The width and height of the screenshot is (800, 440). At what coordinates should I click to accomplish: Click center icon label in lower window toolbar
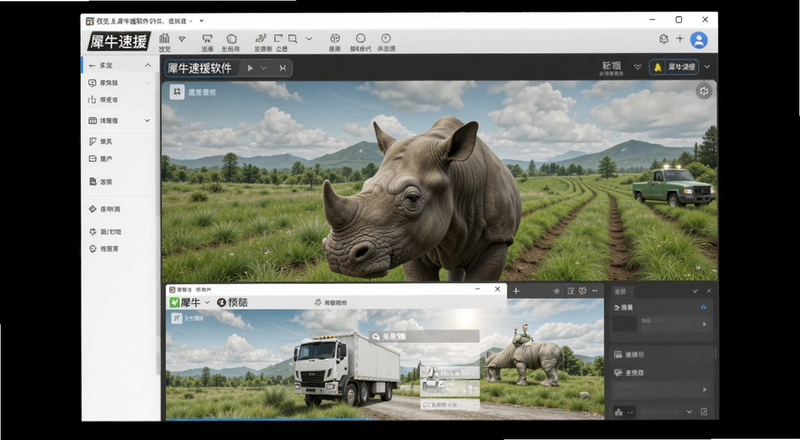(x=331, y=302)
